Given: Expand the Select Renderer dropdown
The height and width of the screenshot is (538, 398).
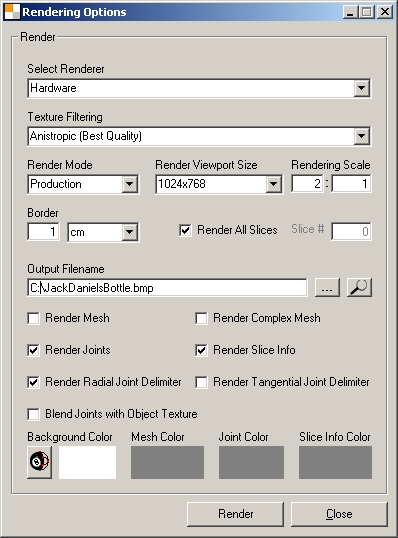Looking at the screenshot, I should (362, 88).
